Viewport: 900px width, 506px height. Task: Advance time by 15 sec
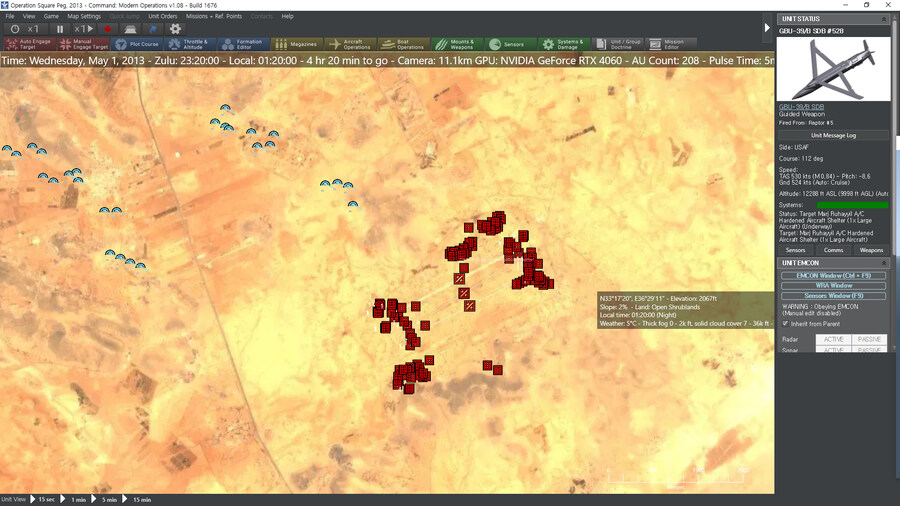pos(42,500)
